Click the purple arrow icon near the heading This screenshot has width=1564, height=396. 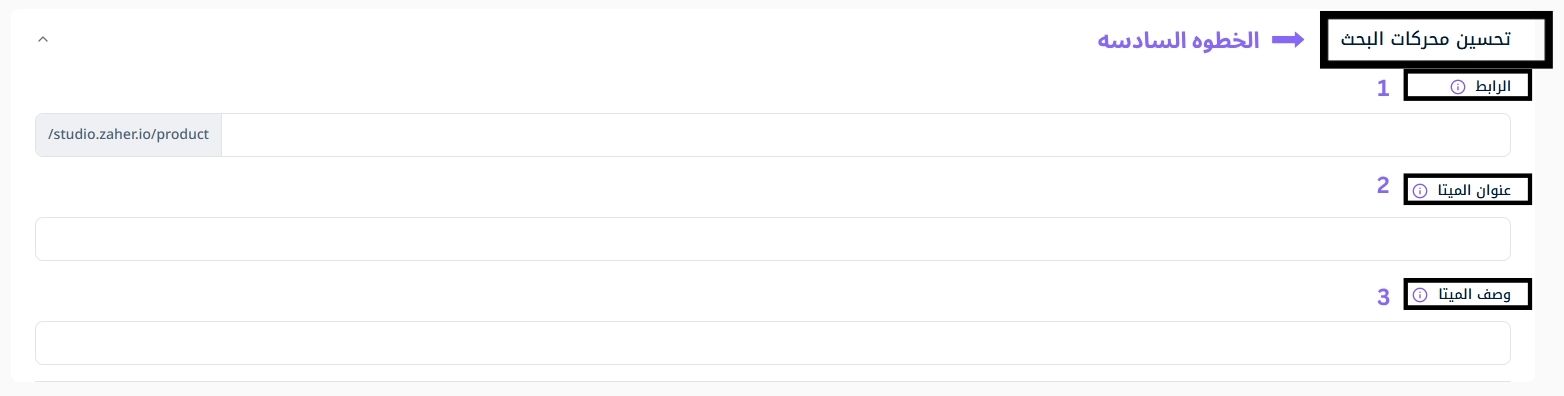click(x=1288, y=40)
